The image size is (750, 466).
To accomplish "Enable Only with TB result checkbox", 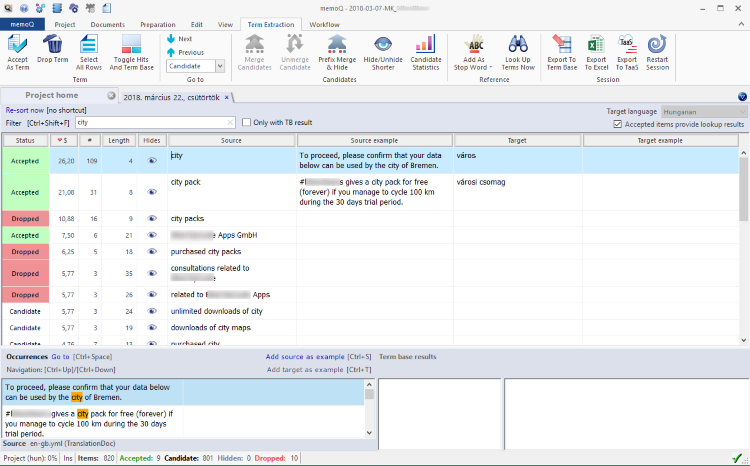I will click(x=246, y=122).
